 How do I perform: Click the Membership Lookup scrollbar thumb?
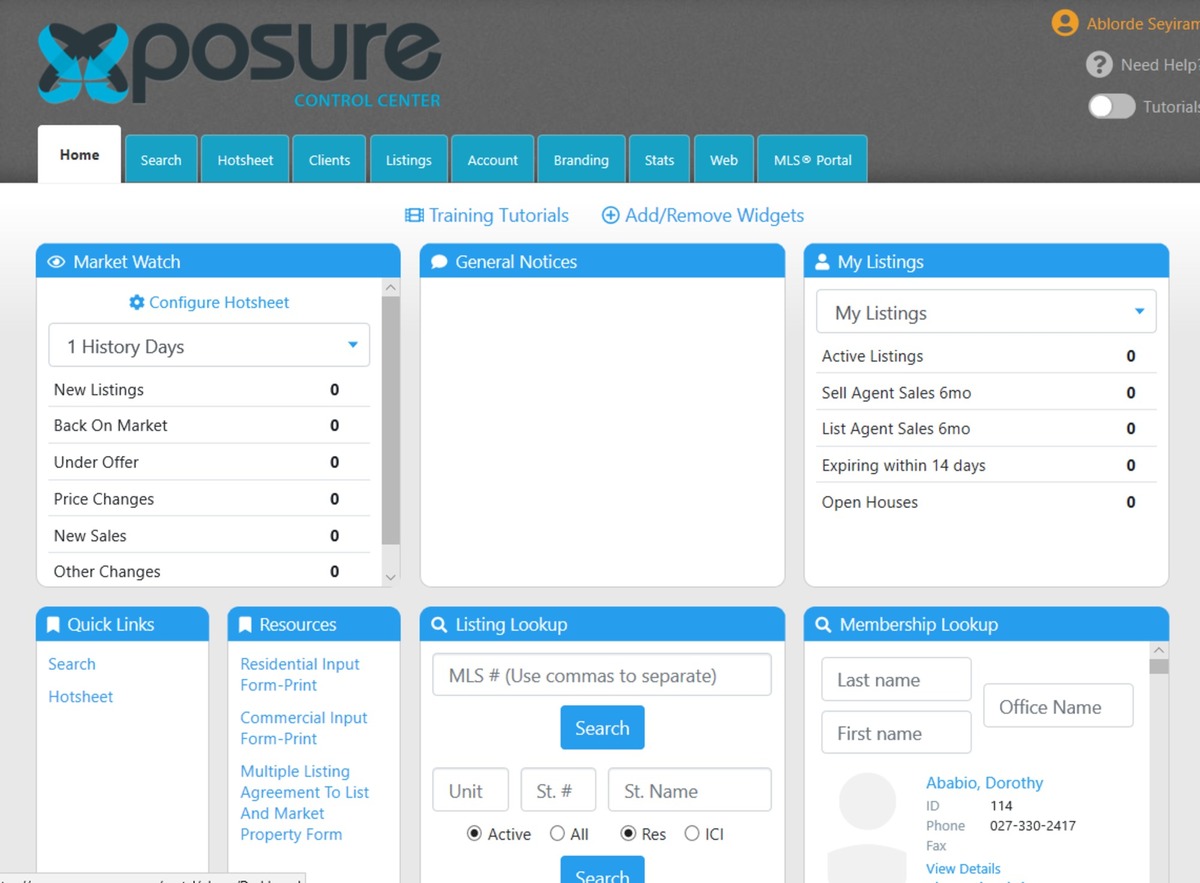(x=1158, y=666)
